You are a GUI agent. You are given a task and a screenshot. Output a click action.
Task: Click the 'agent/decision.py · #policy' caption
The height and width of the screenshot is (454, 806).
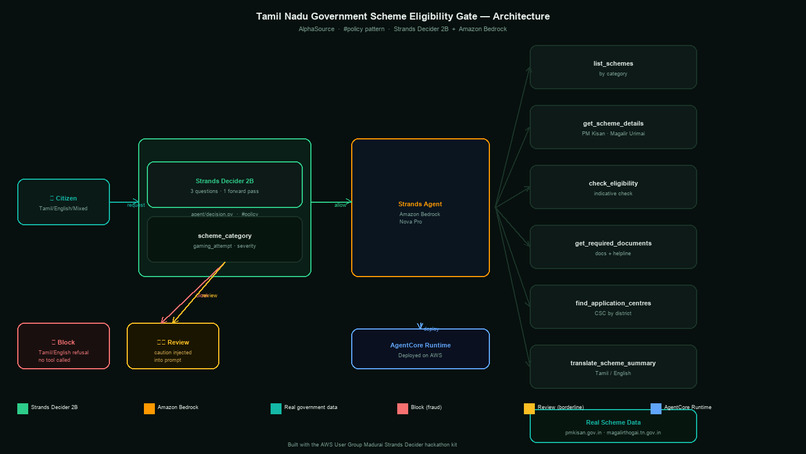point(225,214)
